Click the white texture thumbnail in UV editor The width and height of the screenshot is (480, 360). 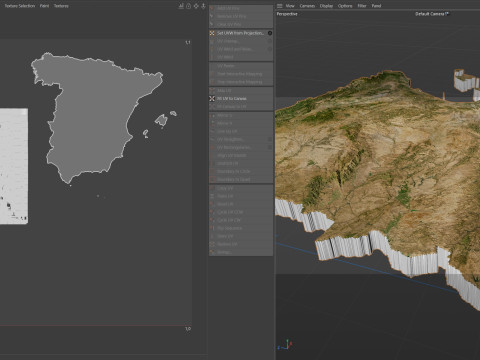(13, 166)
